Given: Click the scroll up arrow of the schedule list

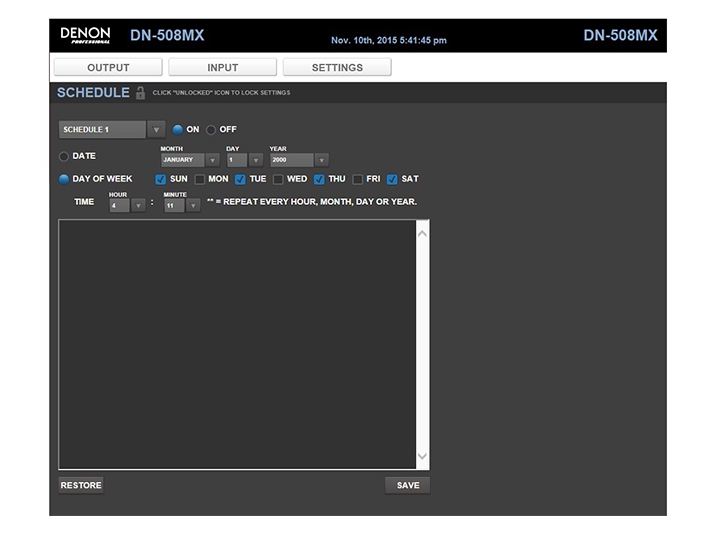Looking at the screenshot, I should (x=422, y=234).
